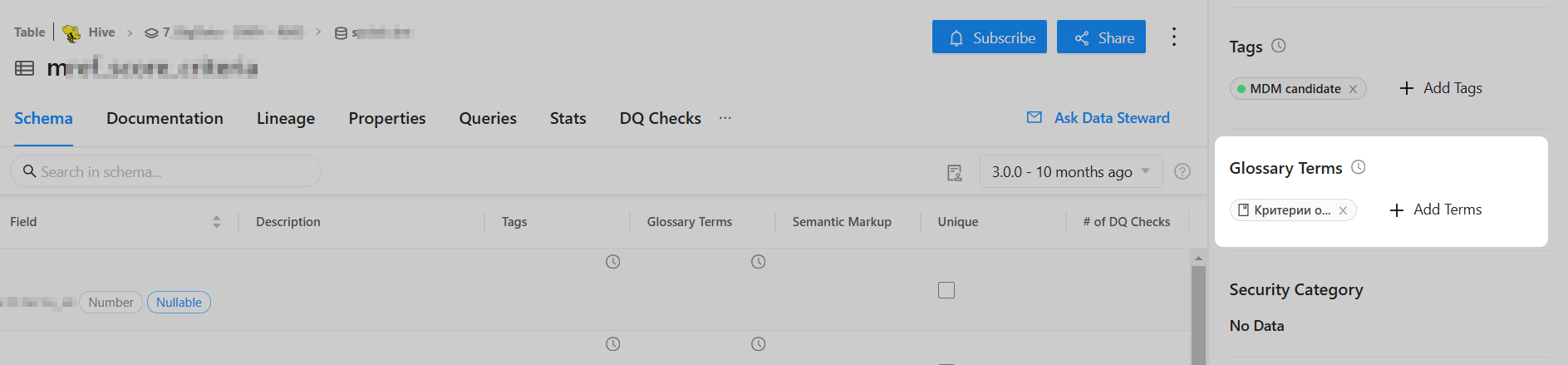Click the schema help question mark icon

coord(1182,171)
